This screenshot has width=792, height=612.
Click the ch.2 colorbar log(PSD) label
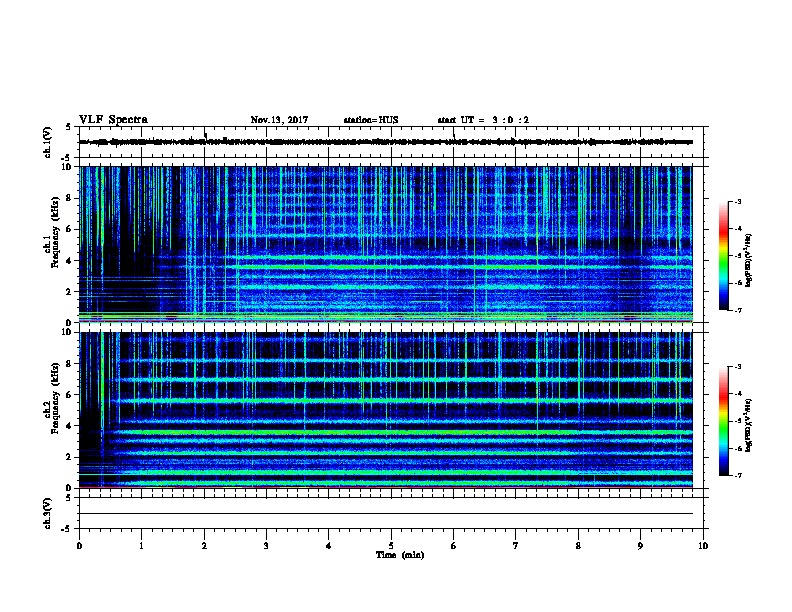coord(749,426)
